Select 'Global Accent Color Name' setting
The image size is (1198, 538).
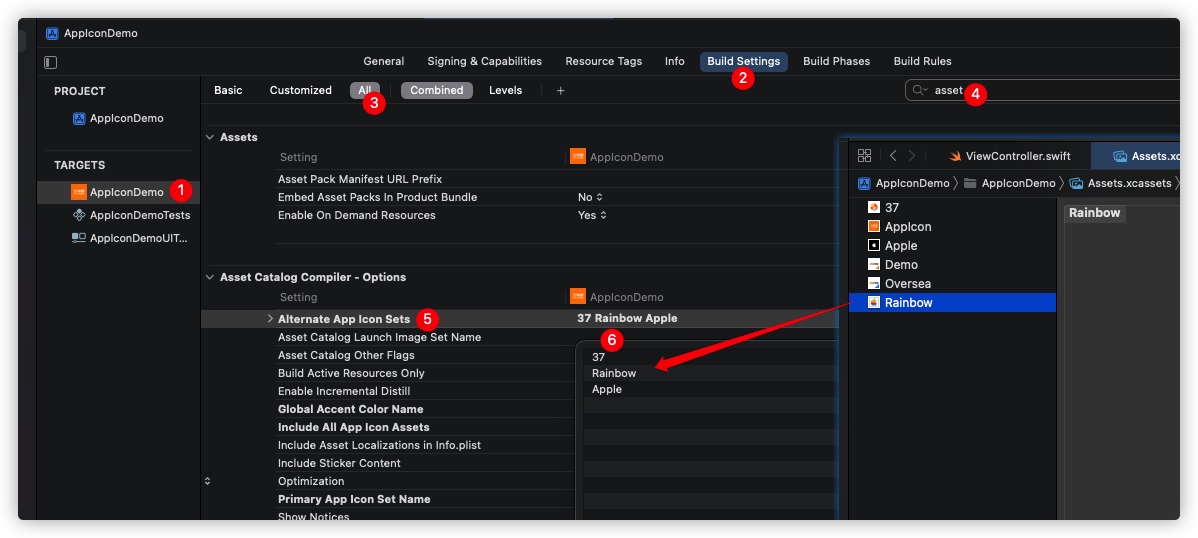coord(350,409)
